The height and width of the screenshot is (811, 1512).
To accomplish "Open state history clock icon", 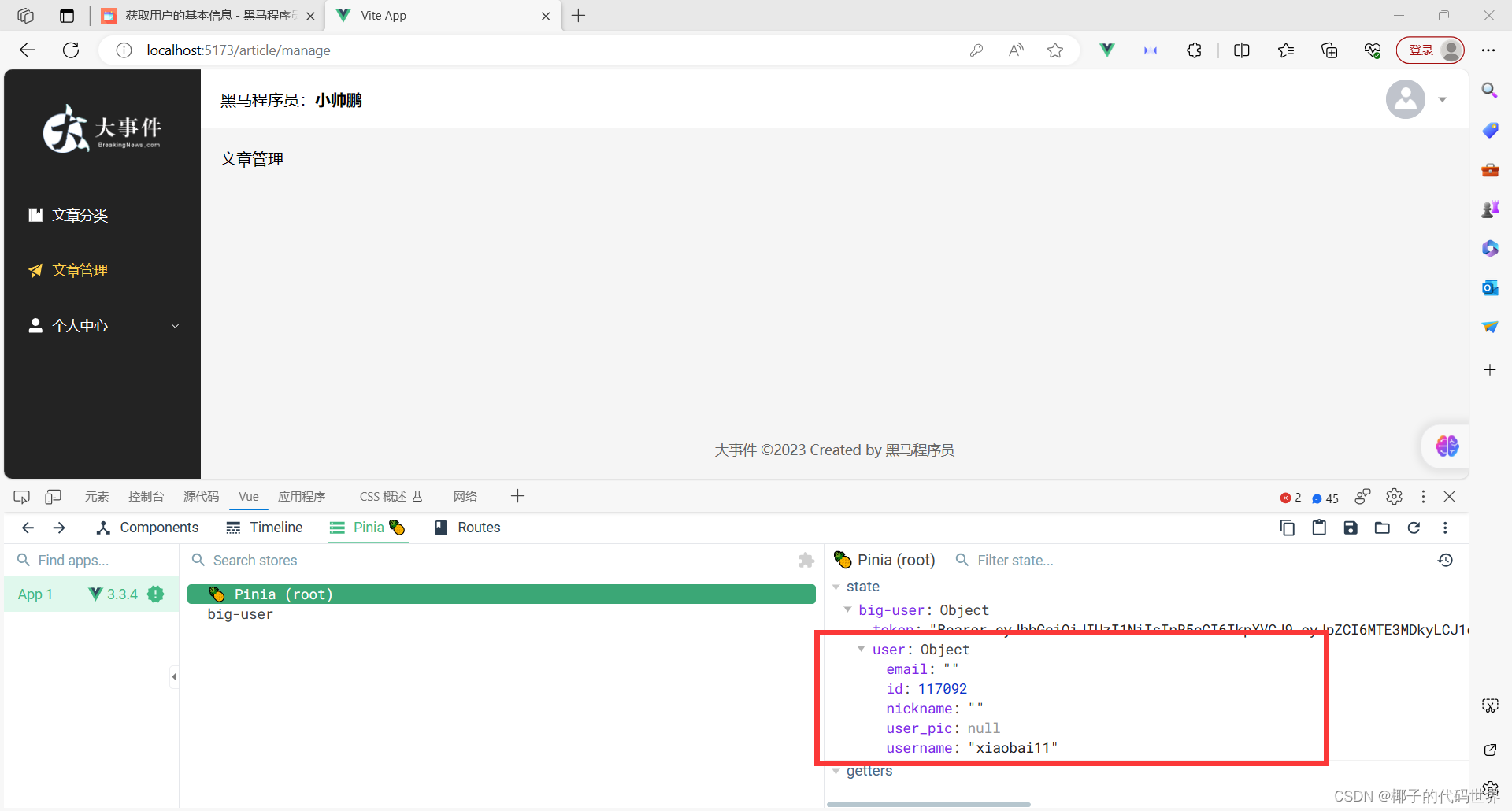I will click(x=1445, y=560).
